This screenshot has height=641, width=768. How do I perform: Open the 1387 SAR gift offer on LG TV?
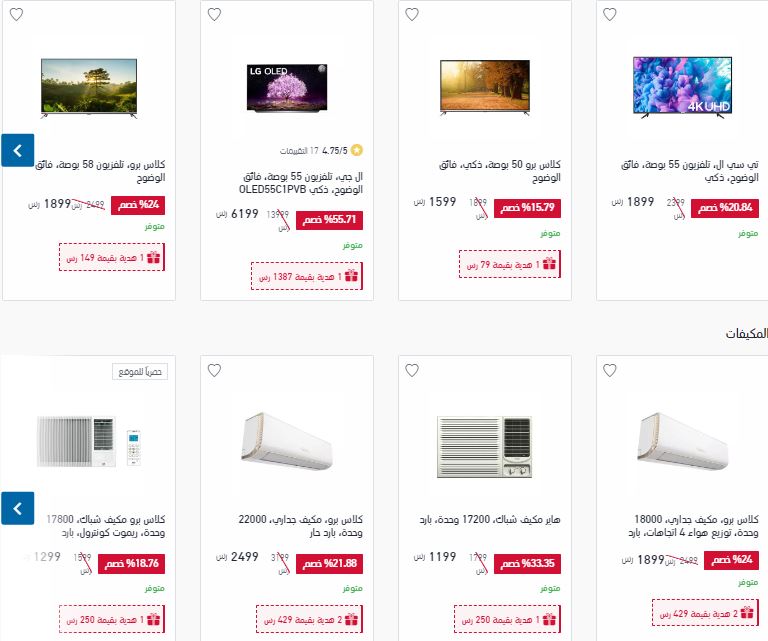307,276
